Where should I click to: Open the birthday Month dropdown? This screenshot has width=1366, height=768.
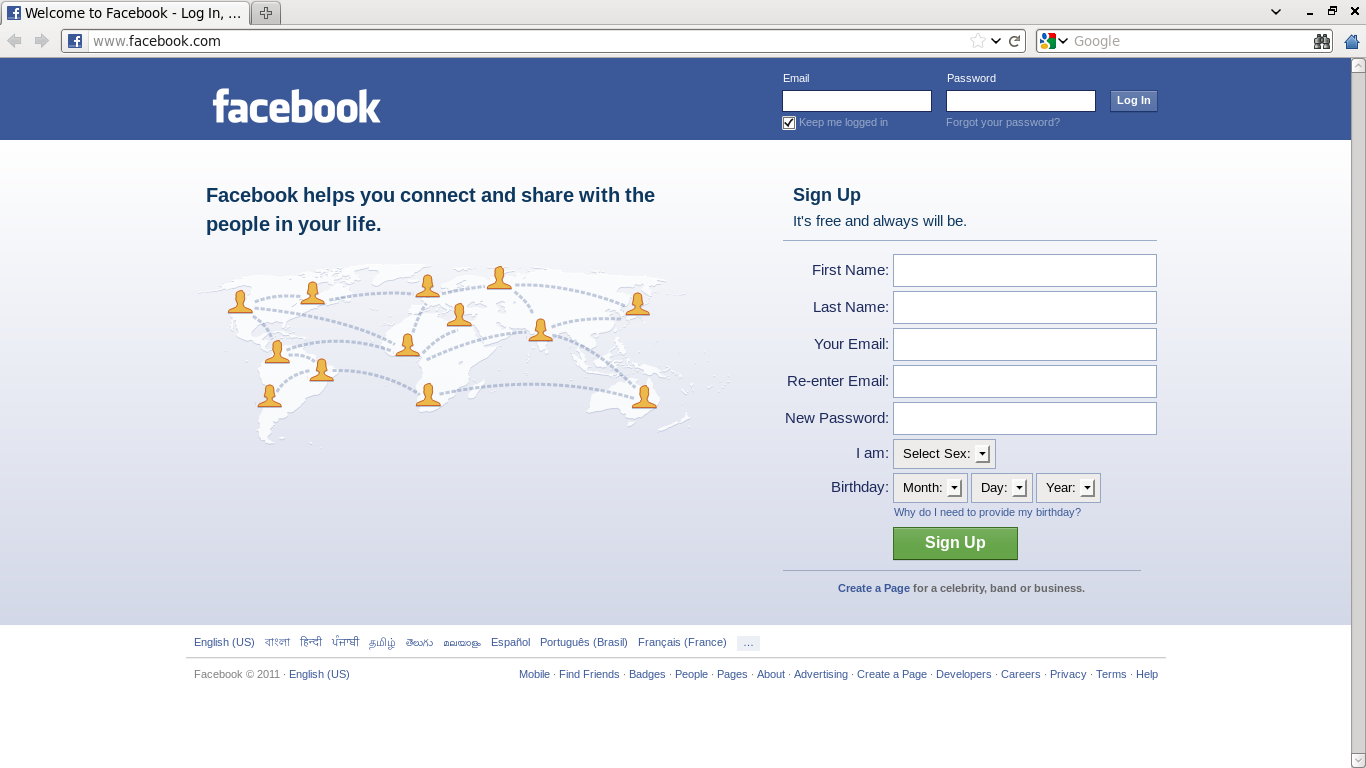pos(930,488)
